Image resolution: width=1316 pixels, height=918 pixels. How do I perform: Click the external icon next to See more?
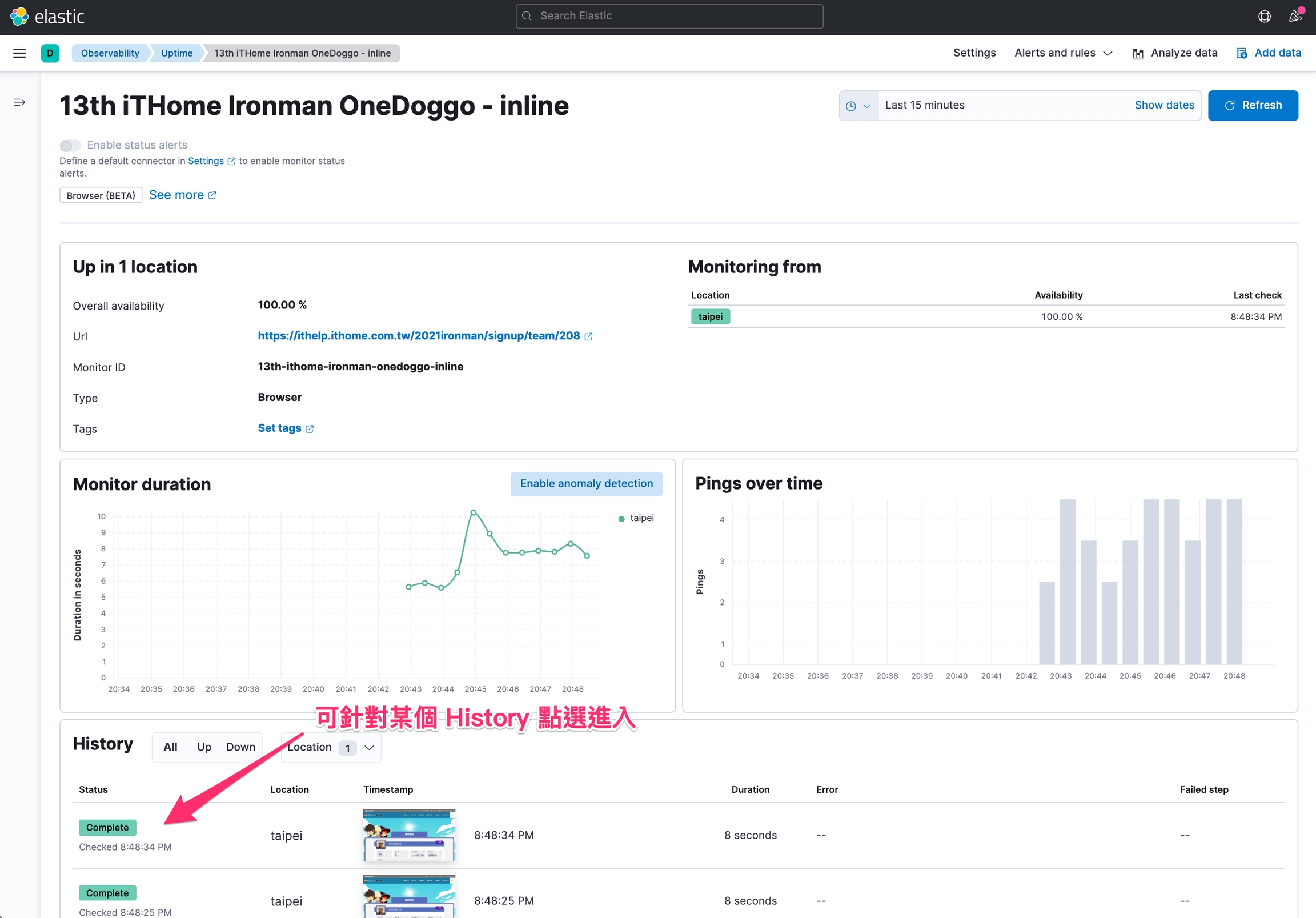point(212,195)
